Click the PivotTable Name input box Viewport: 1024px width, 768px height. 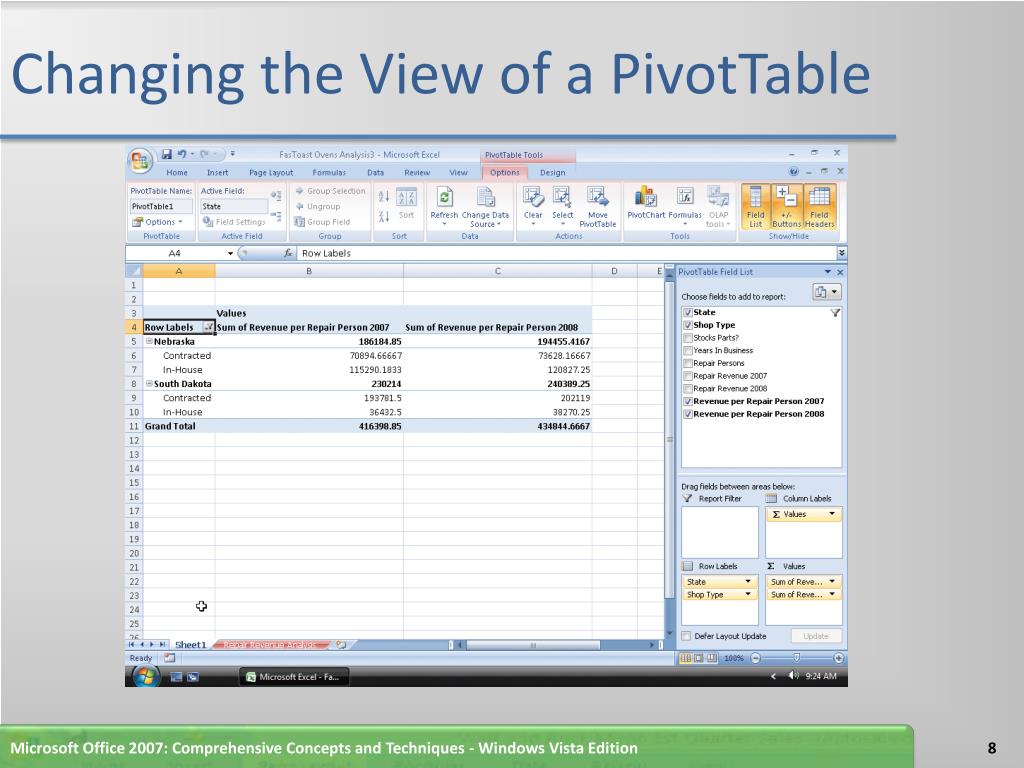click(161, 206)
